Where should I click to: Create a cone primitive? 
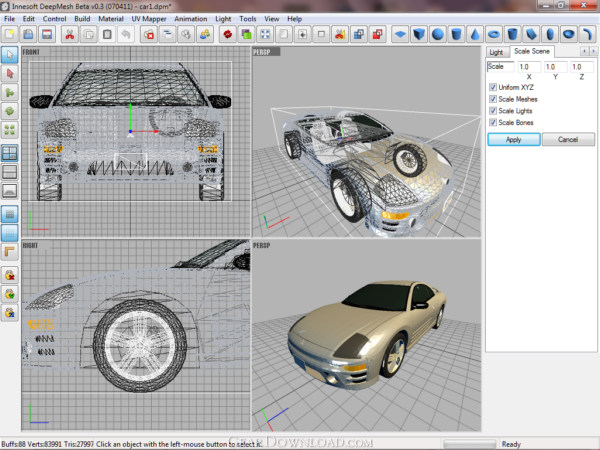(475, 34)
